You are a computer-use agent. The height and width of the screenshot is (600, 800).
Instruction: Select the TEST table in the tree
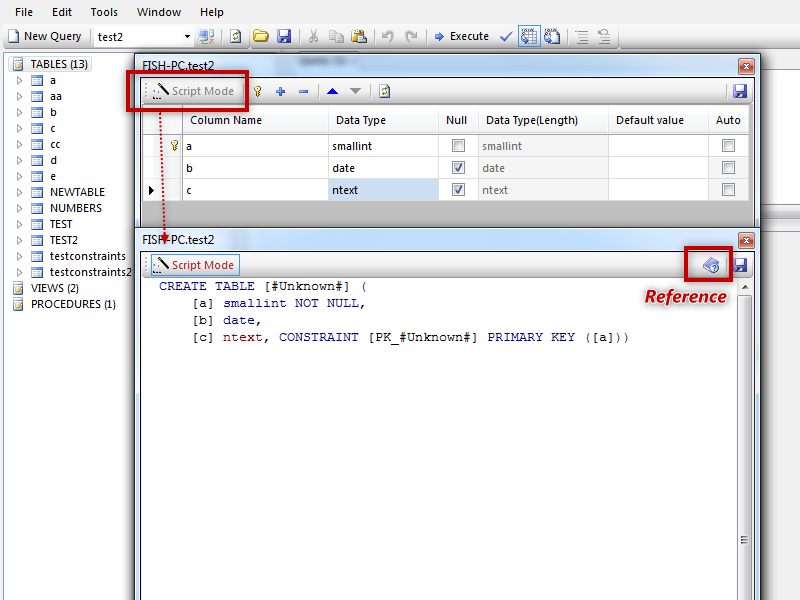(61, 224)
